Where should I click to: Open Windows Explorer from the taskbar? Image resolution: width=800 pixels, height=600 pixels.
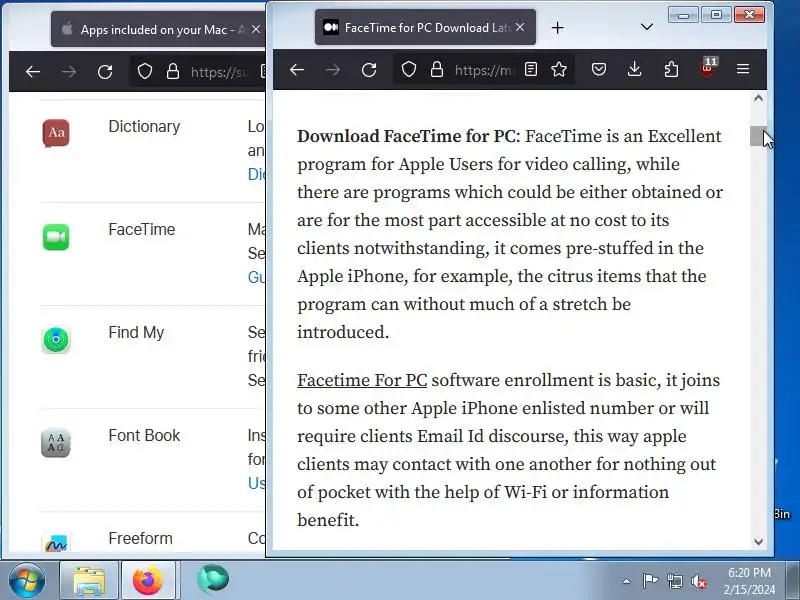(x=89, y=580)
